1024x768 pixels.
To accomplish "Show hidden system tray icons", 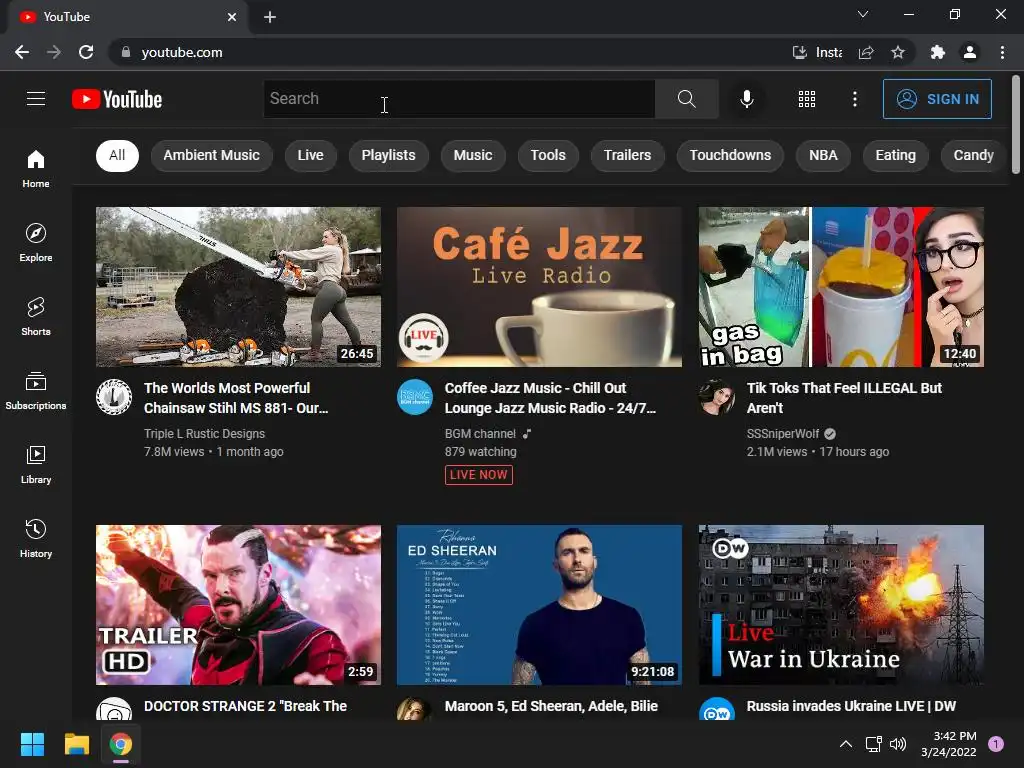I will coord(845,744).
